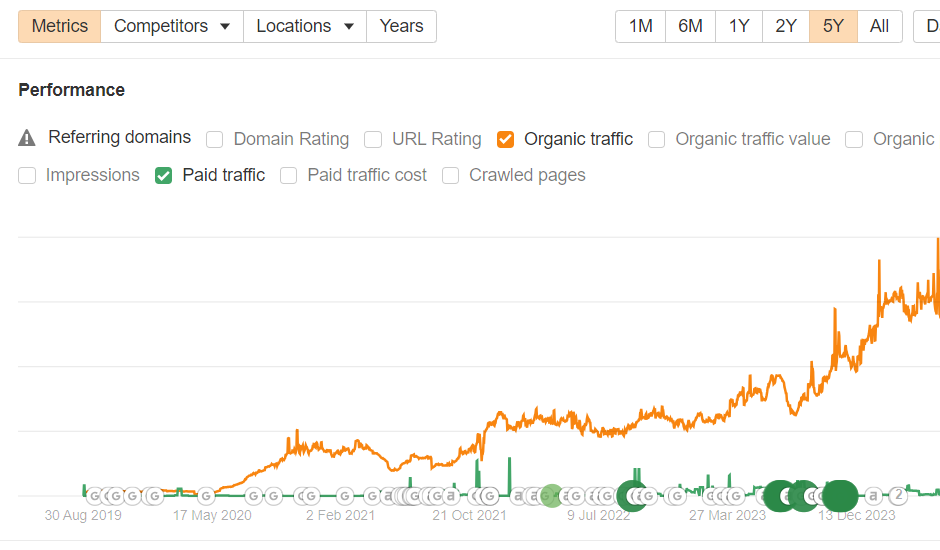This screenshot has height=550, width=940.
Task: Click the numbered '2' marker on timeline
Action: tap(898, 495)
